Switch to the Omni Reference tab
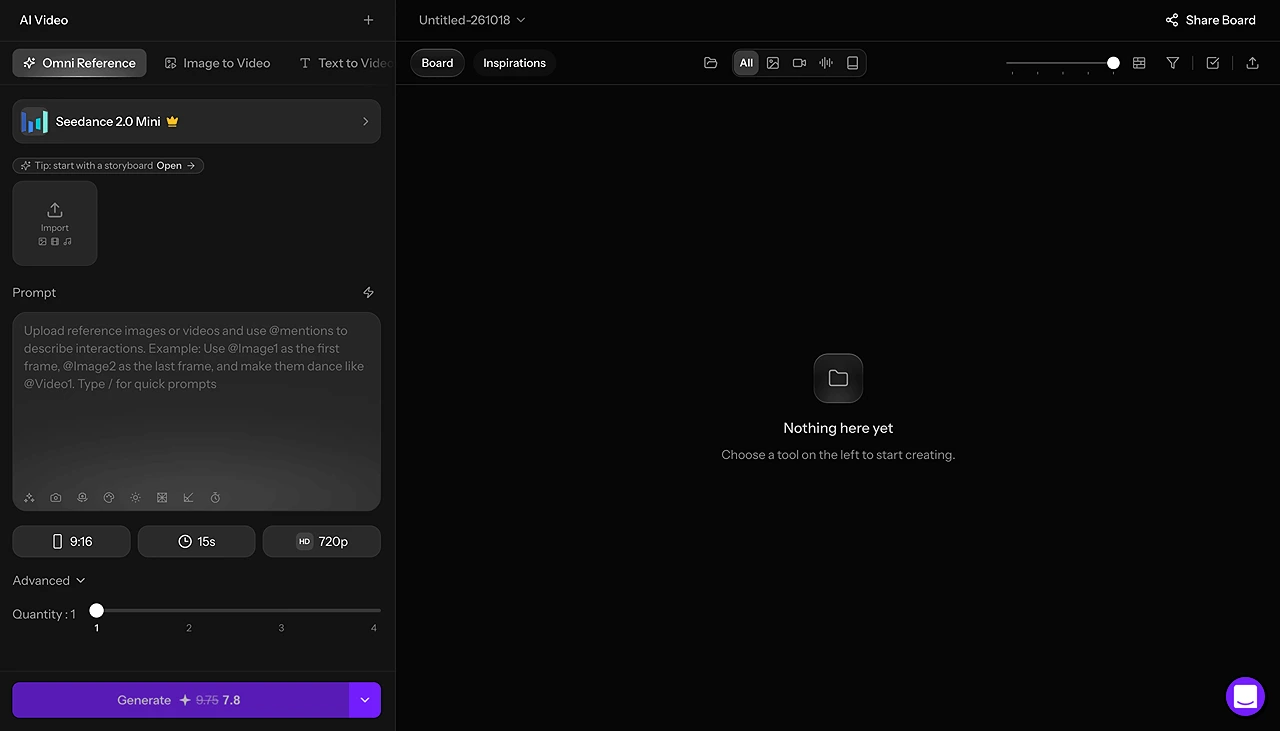The image size is (1280, 731). click(x=80, y=63)
